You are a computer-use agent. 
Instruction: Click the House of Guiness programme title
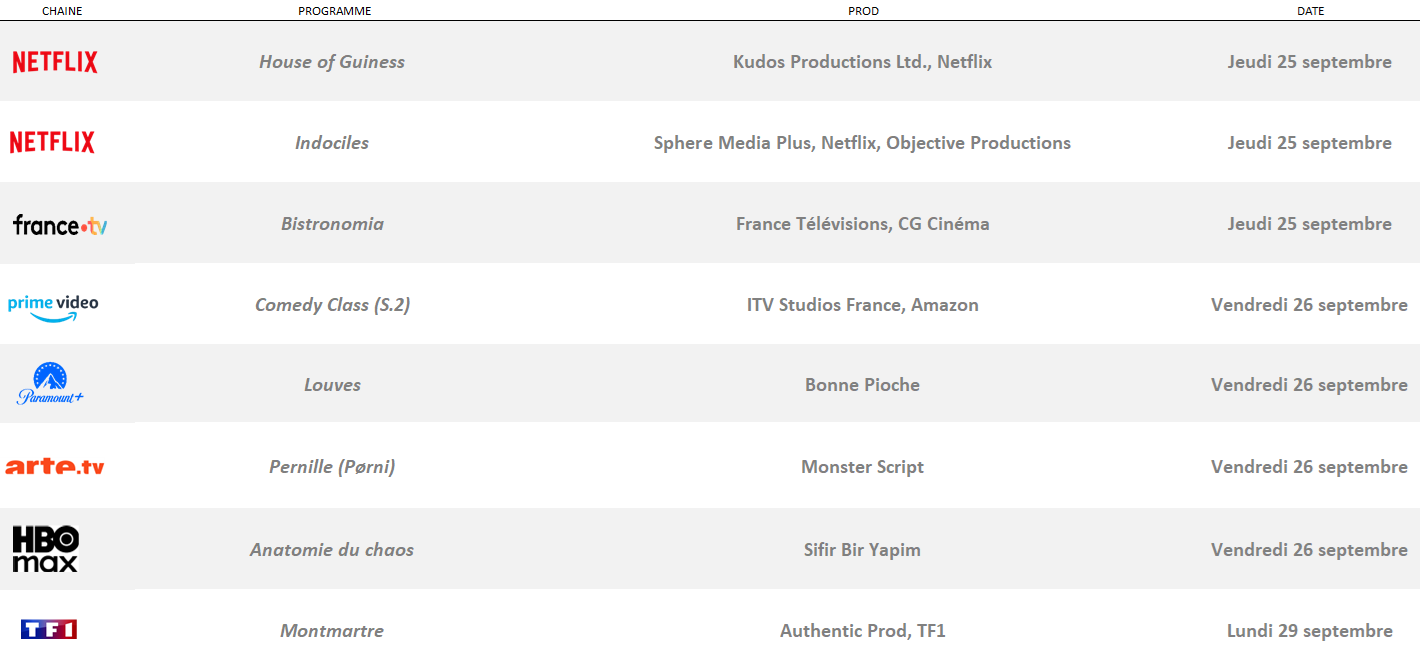pyautogui.click(x=332, y=62)
